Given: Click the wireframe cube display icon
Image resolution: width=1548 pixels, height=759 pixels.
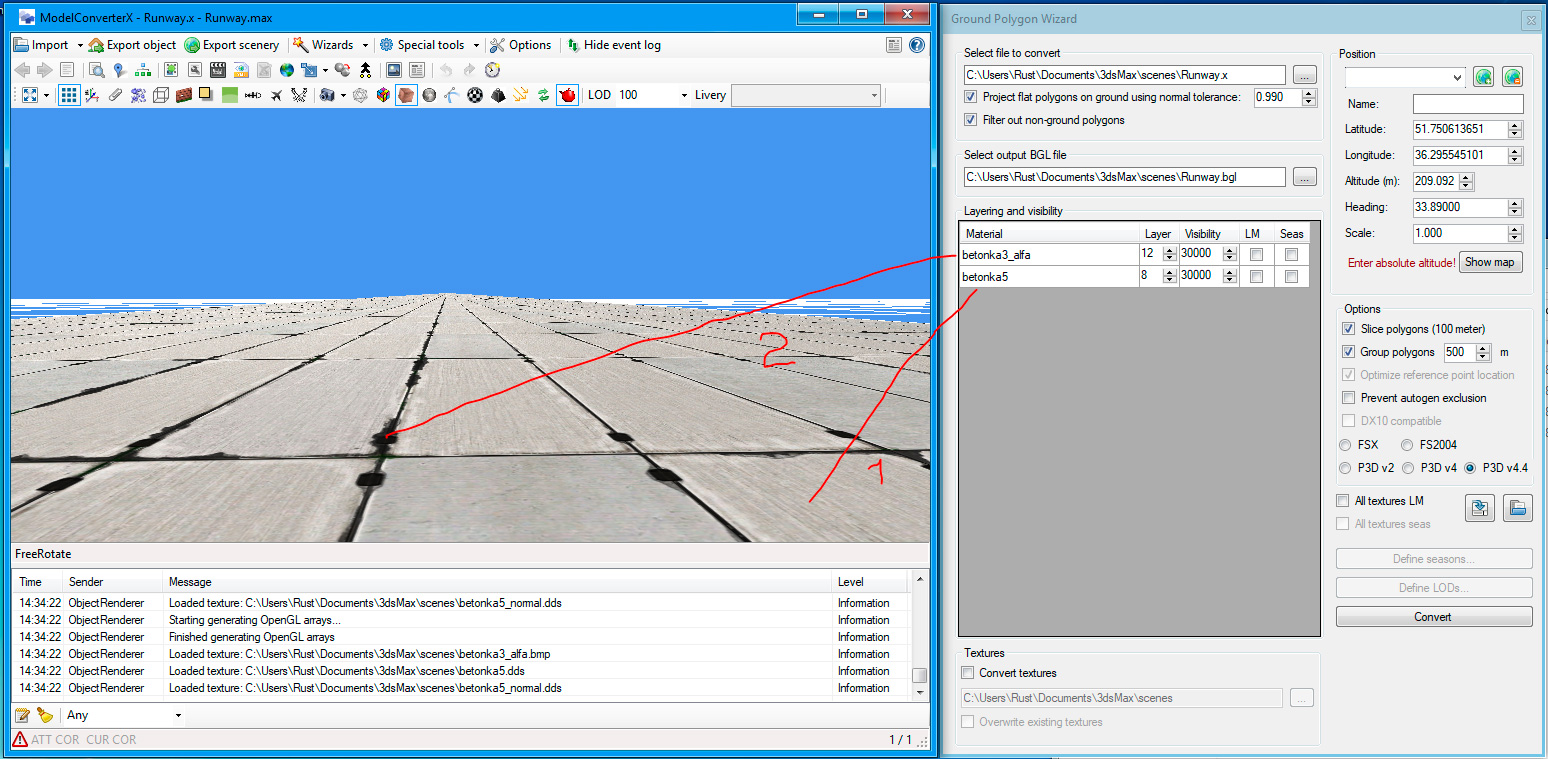Looking at the screenshot, I should (160, 95).
